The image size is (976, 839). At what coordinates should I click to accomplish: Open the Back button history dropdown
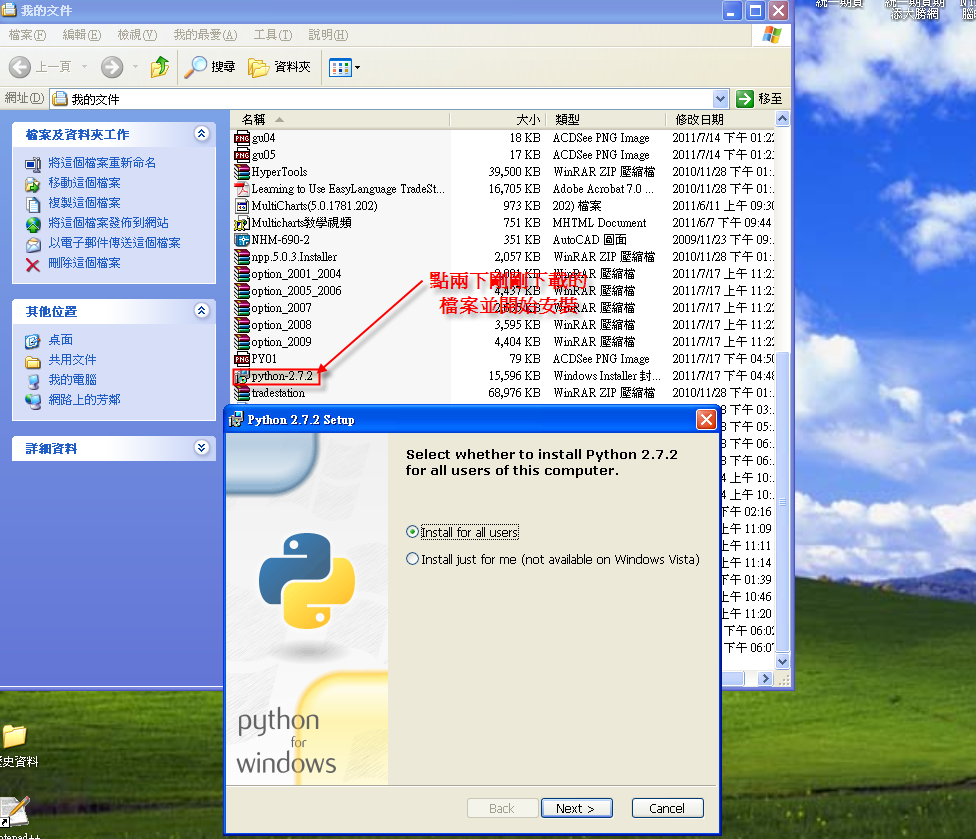pyautogui.click(x=84, y=67)
